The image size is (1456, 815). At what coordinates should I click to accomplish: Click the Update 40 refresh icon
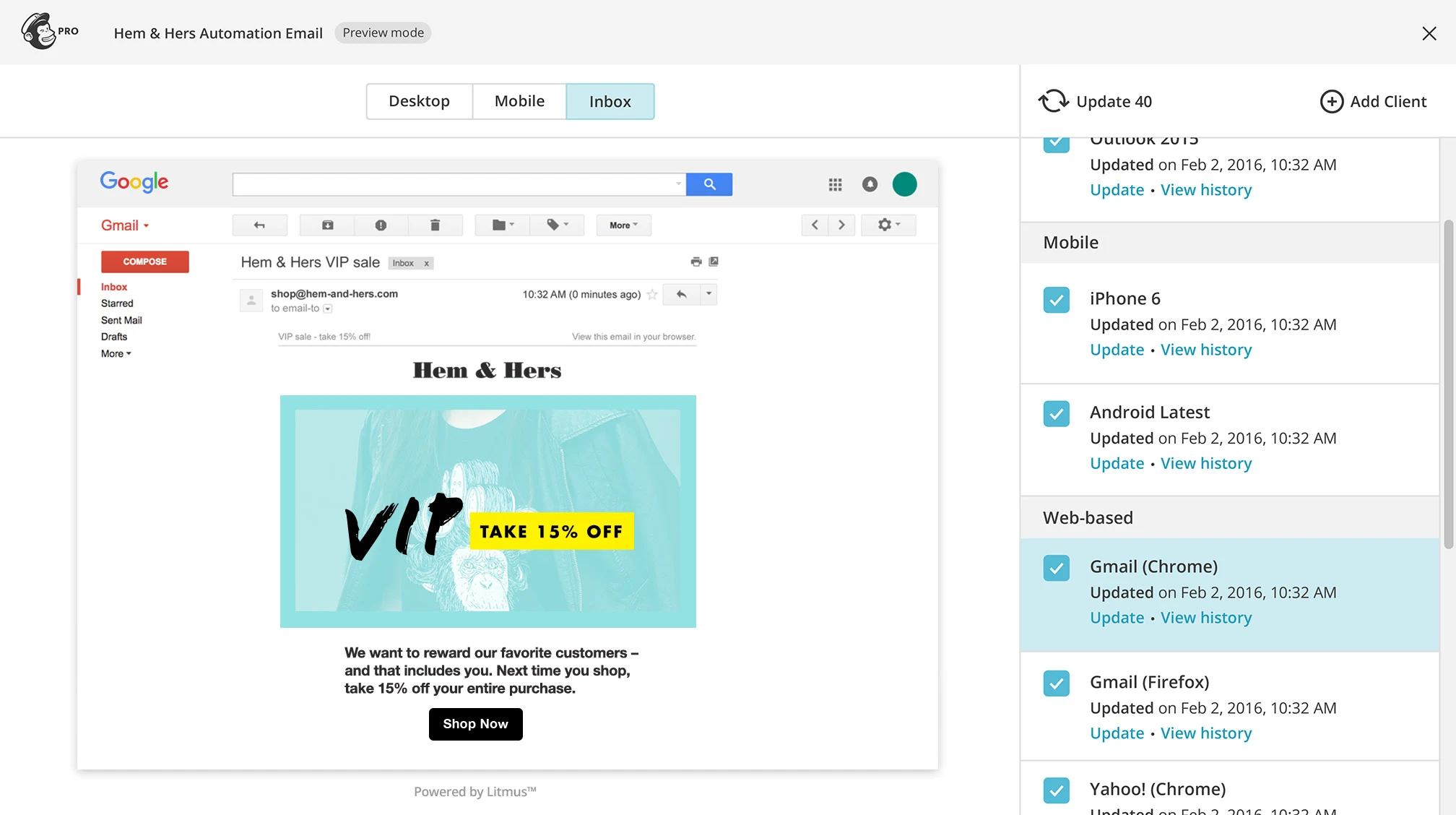tap(1052, 100)
